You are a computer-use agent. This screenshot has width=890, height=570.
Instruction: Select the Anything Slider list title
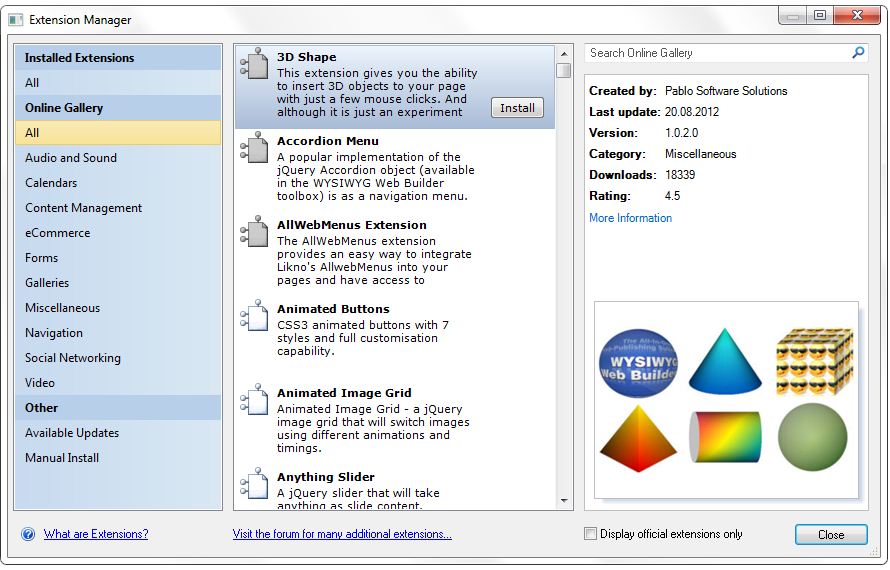click(x=326, y=477)
